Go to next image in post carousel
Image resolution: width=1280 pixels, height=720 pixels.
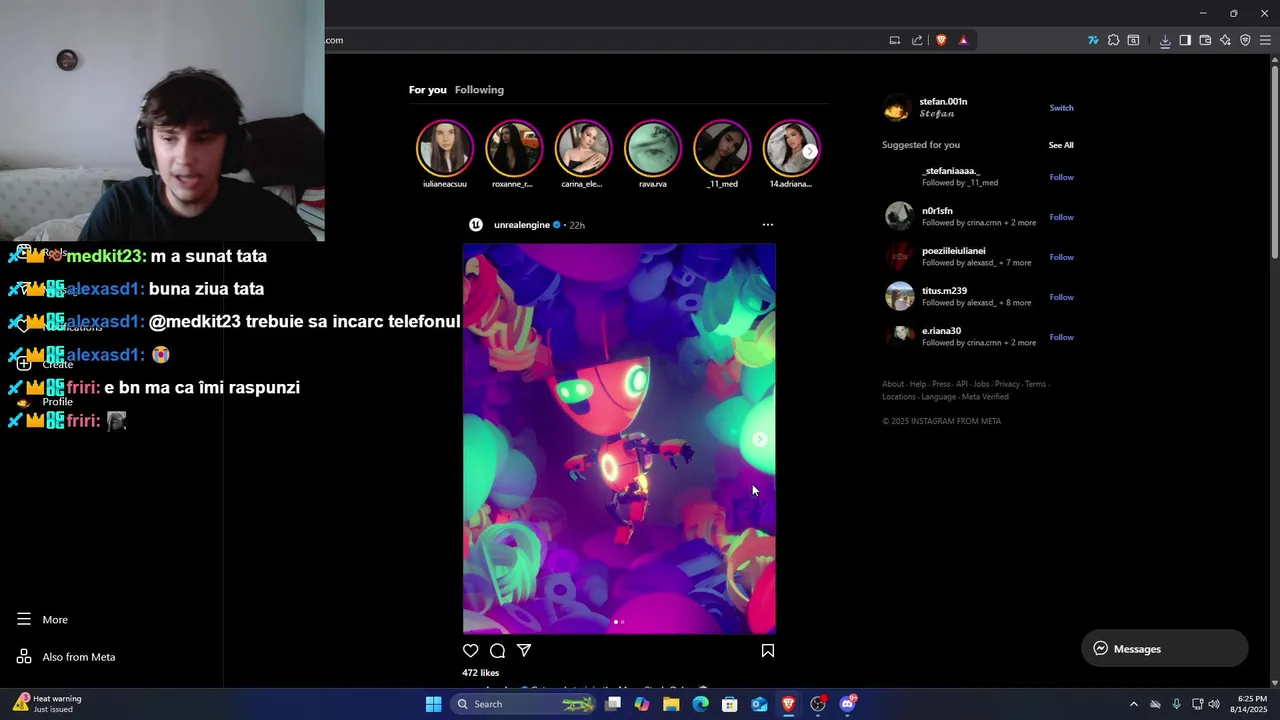tap(759, 439)
